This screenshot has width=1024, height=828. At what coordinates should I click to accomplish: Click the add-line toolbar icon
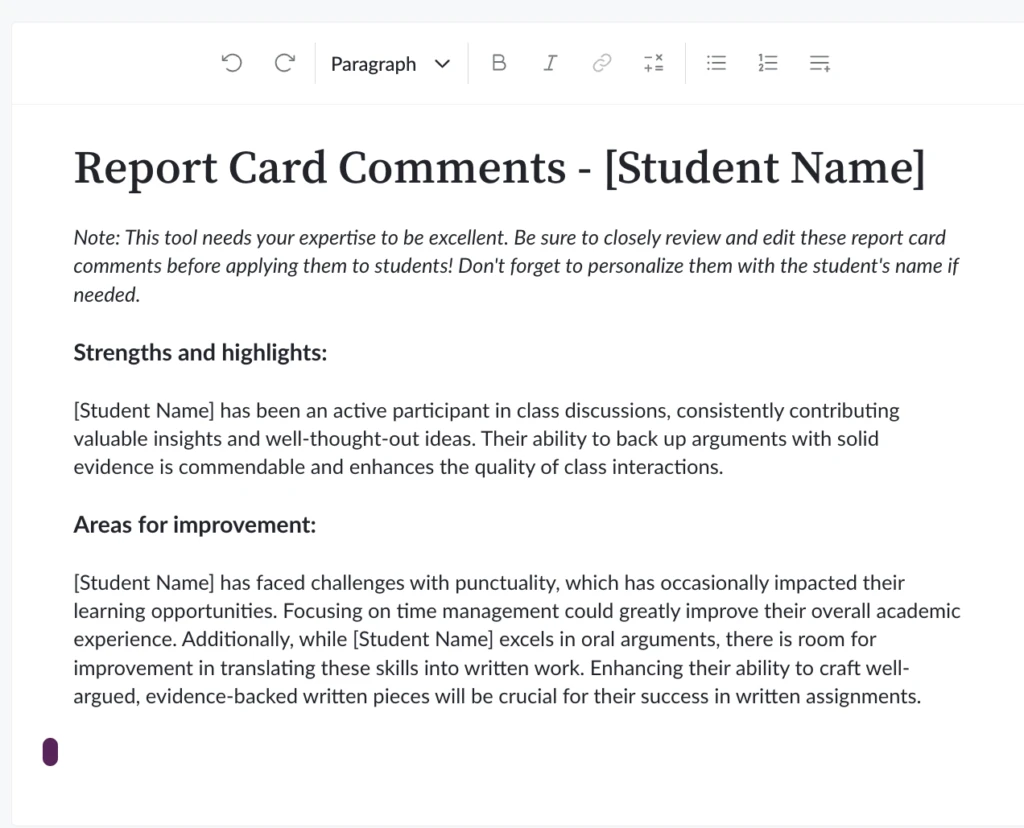pos(819,62)
